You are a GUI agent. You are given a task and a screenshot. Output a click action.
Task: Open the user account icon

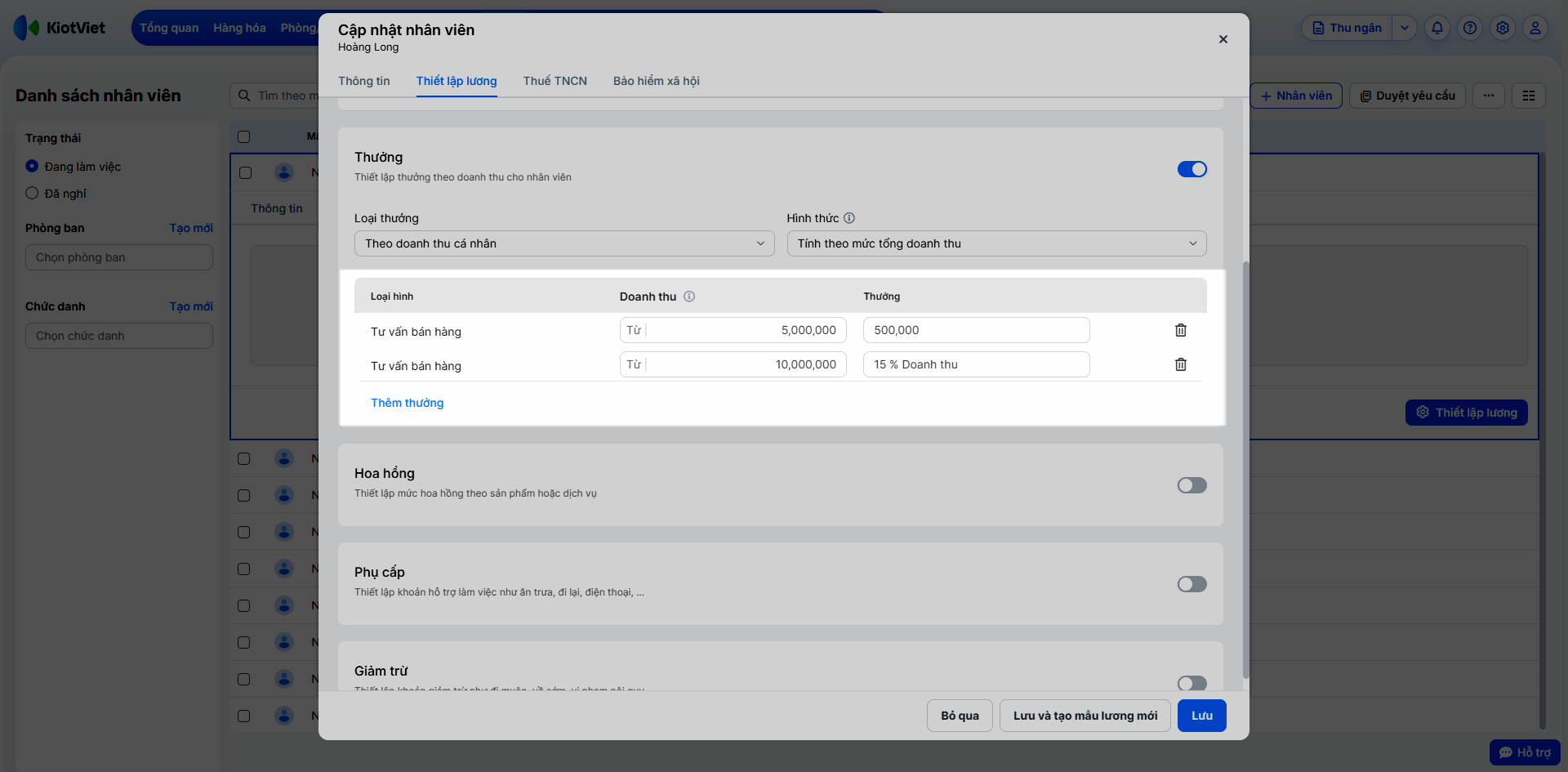(x=1535, y=28)
